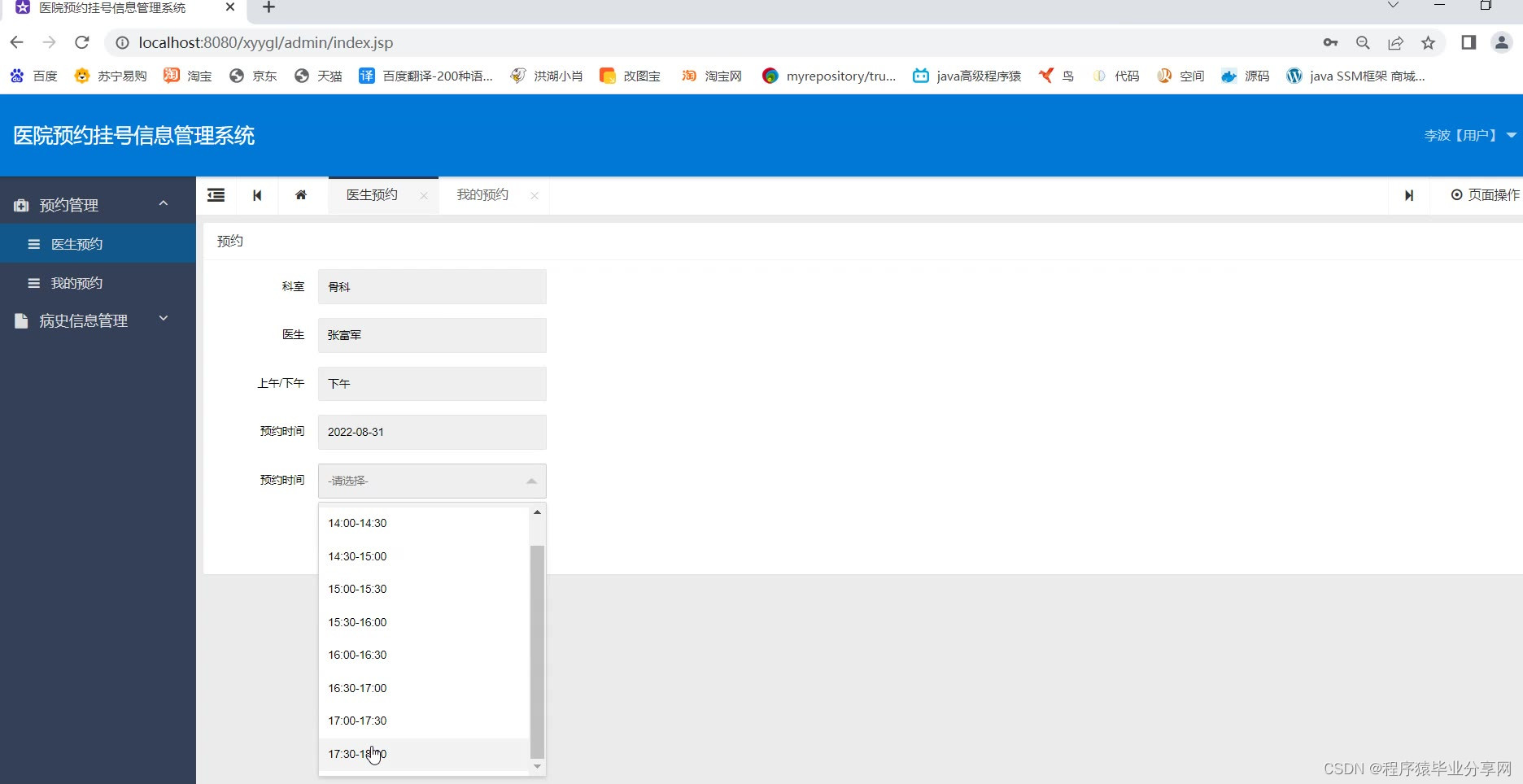Select time slot 14:00-14:30
Screen dimensions: 1523x784
point(424,523)
